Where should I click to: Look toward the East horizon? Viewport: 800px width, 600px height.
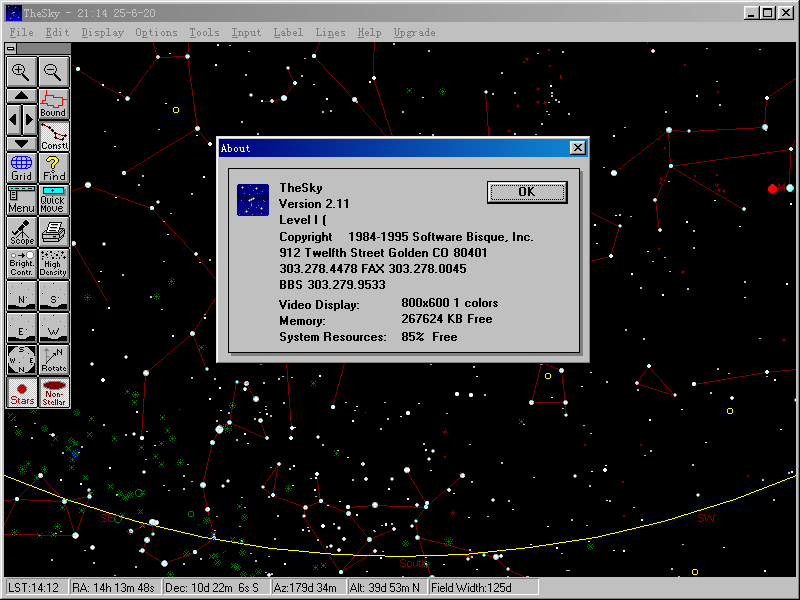pos(21,328)
